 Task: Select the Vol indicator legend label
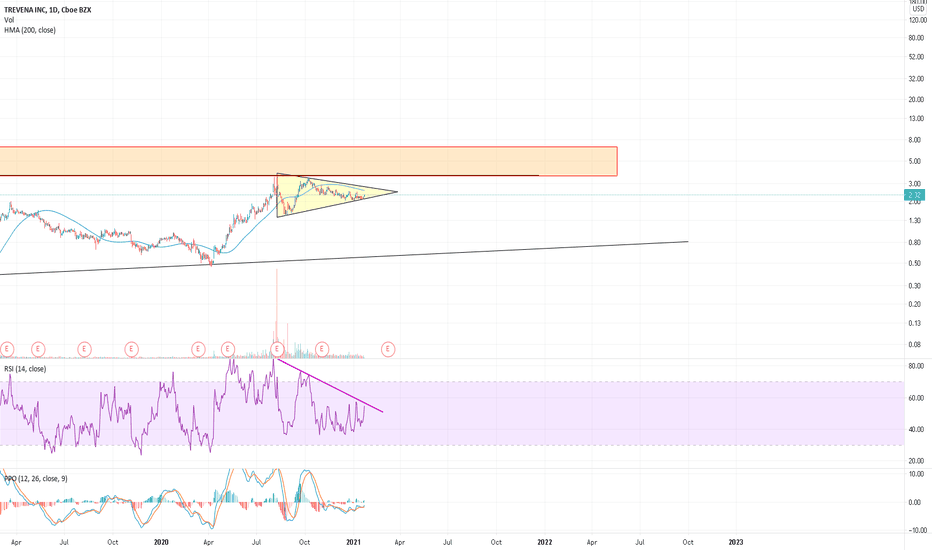pyautogui.click(x=9, y=20)
